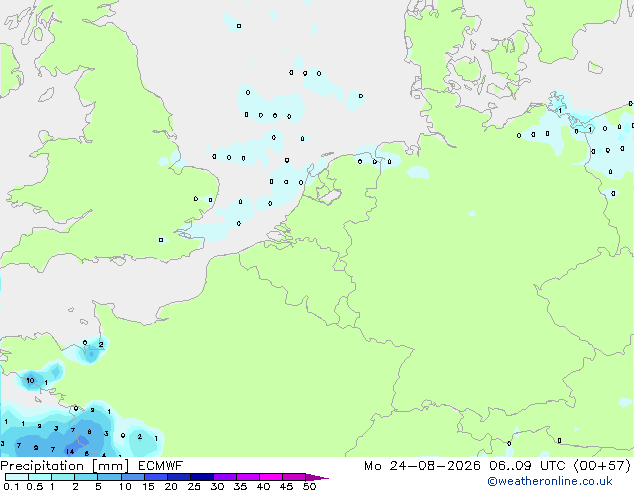Viewport: 634px width, 490px height.
Task: Select the 2–5 mm legend color swatch
Action: coord(86,477)
